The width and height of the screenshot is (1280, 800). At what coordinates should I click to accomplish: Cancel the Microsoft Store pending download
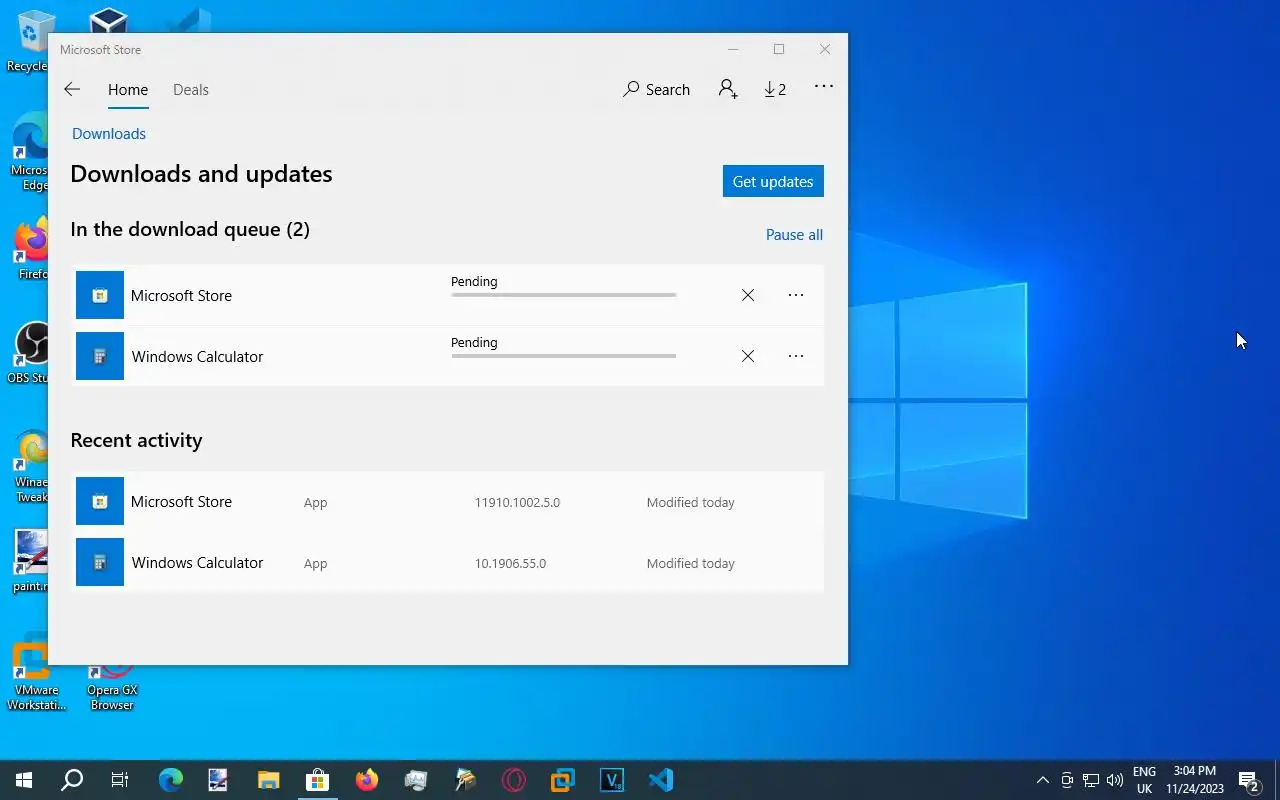(748, 295)
